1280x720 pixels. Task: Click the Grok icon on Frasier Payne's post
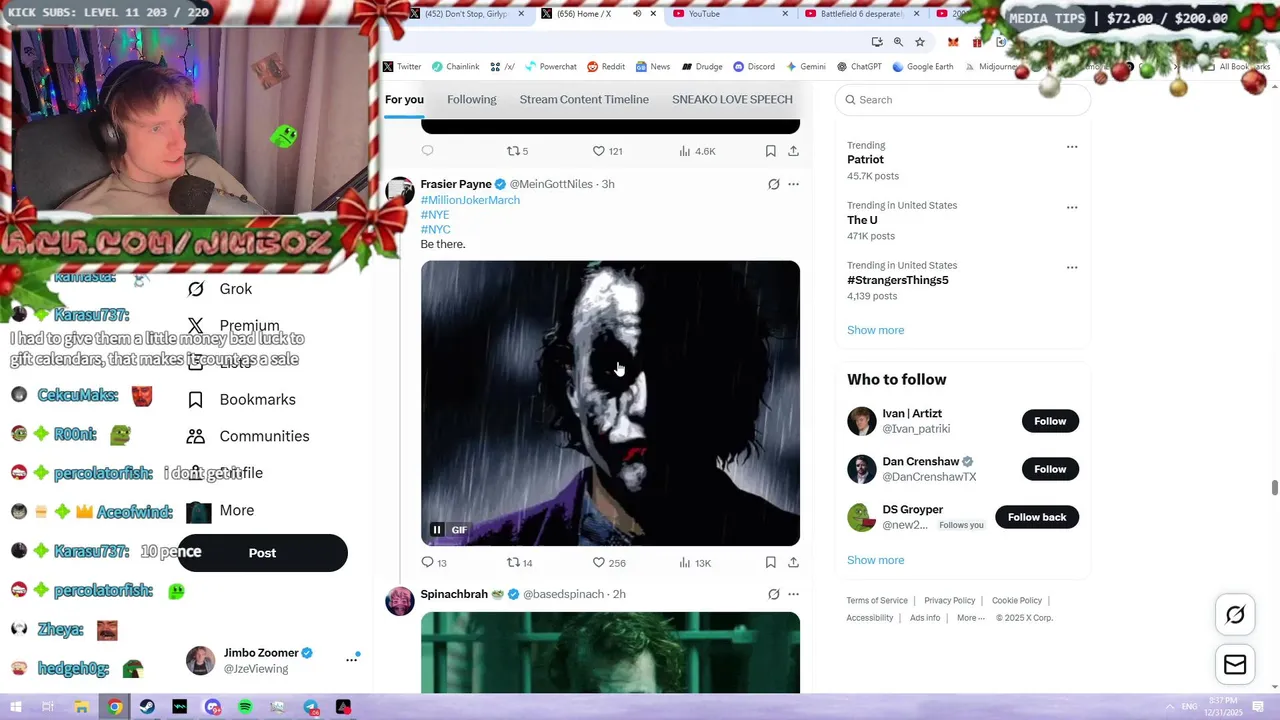(x=773, y=184)
